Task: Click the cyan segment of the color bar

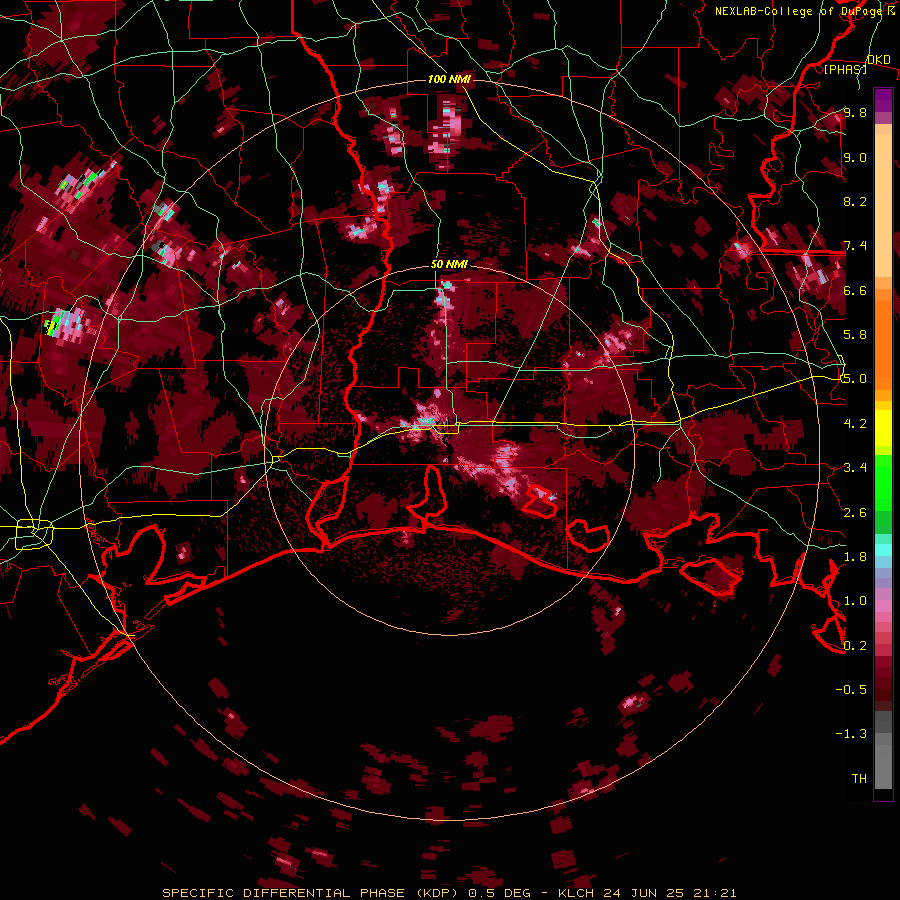Action: 883,549
